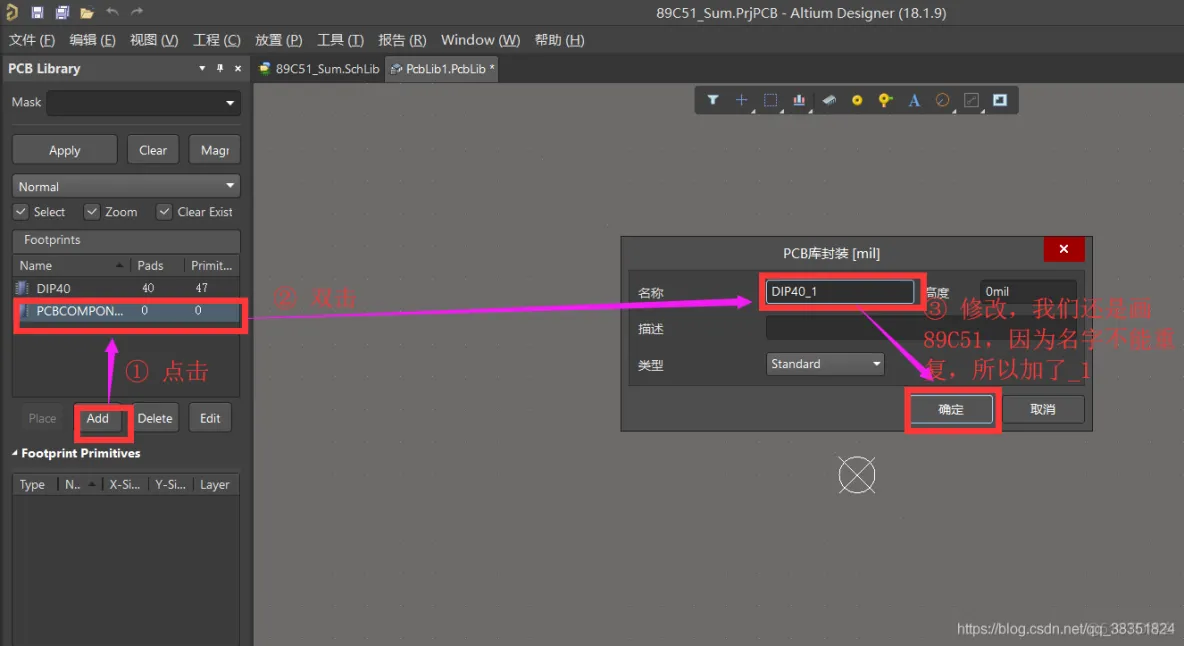
Task: Cancel the dialog with 取消
Action: (1043, 409)
